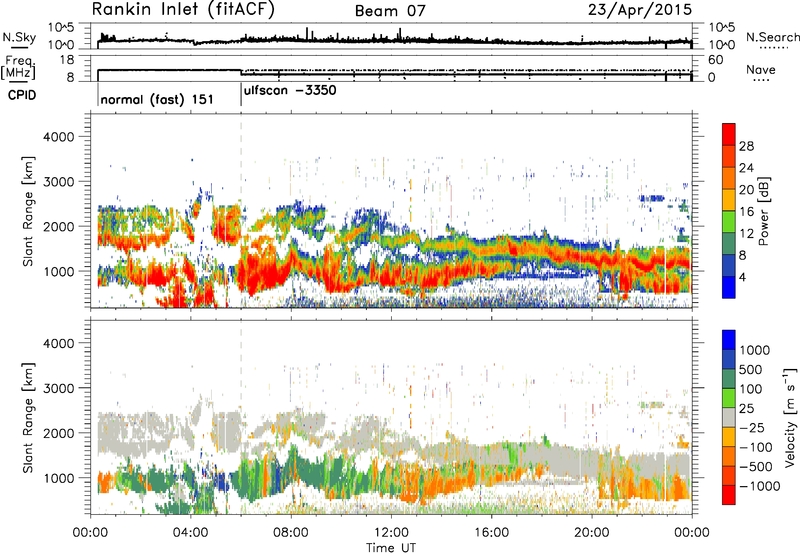This screenshot has width=800, height=554.
Task: Select the '08:00' time tick label
Action: click(x=291, y=533)
